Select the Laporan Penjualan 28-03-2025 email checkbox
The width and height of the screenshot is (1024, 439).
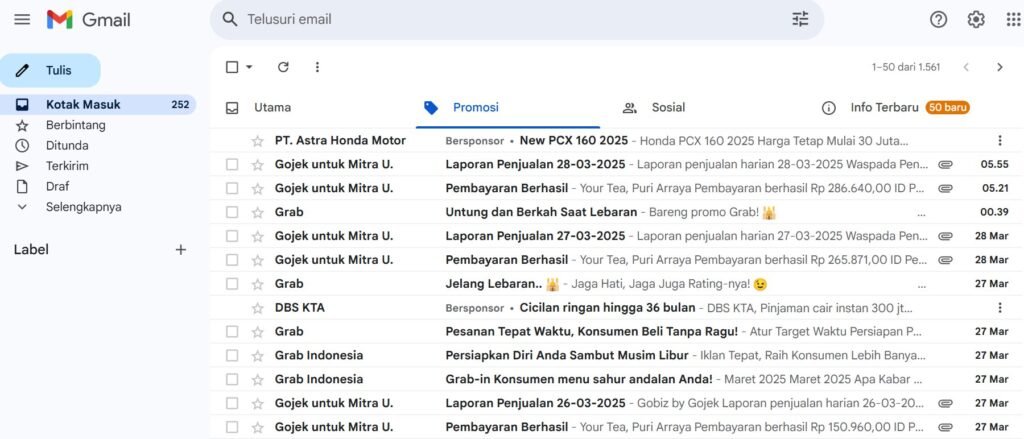tap(232, 165)
